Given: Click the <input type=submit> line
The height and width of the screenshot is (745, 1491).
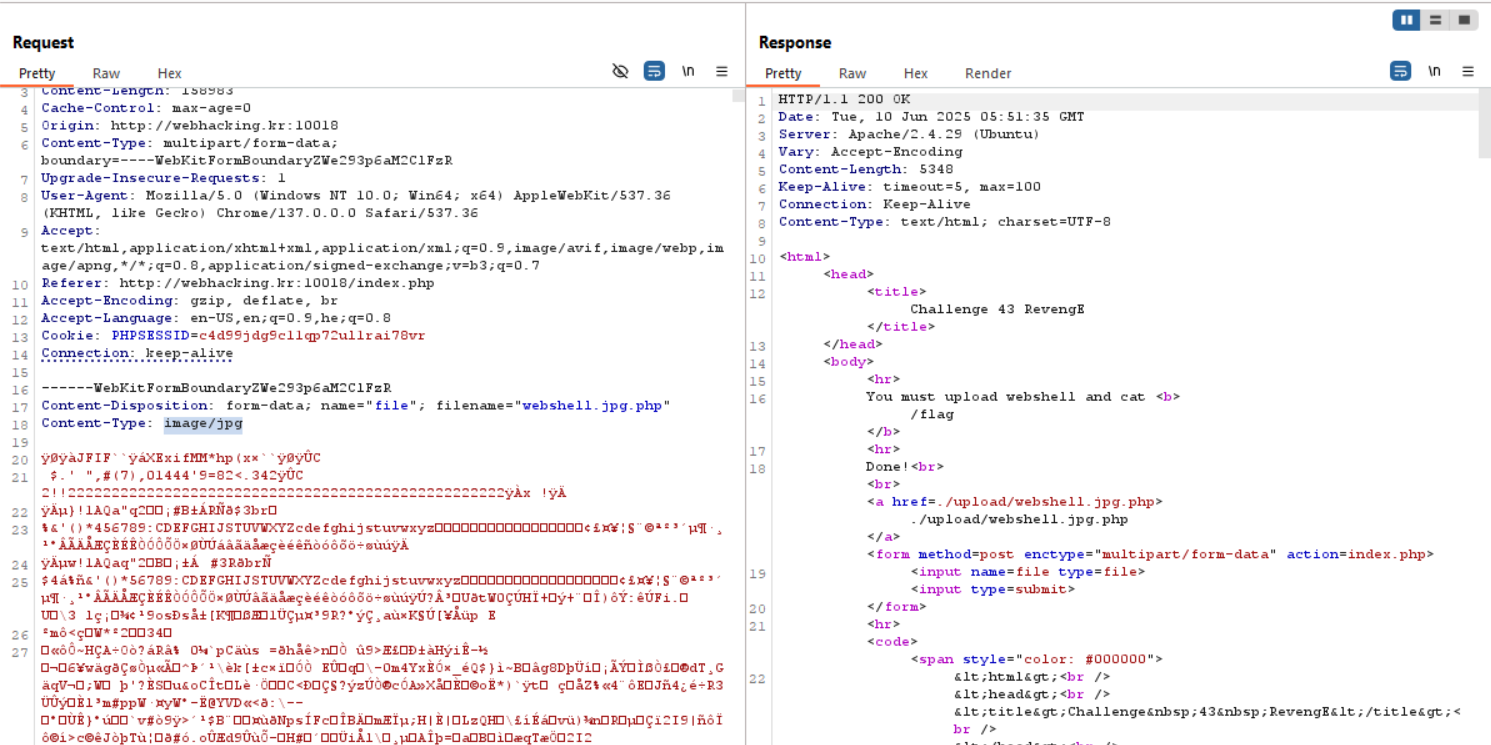Looking at the screenshot, I should point(992,589).
